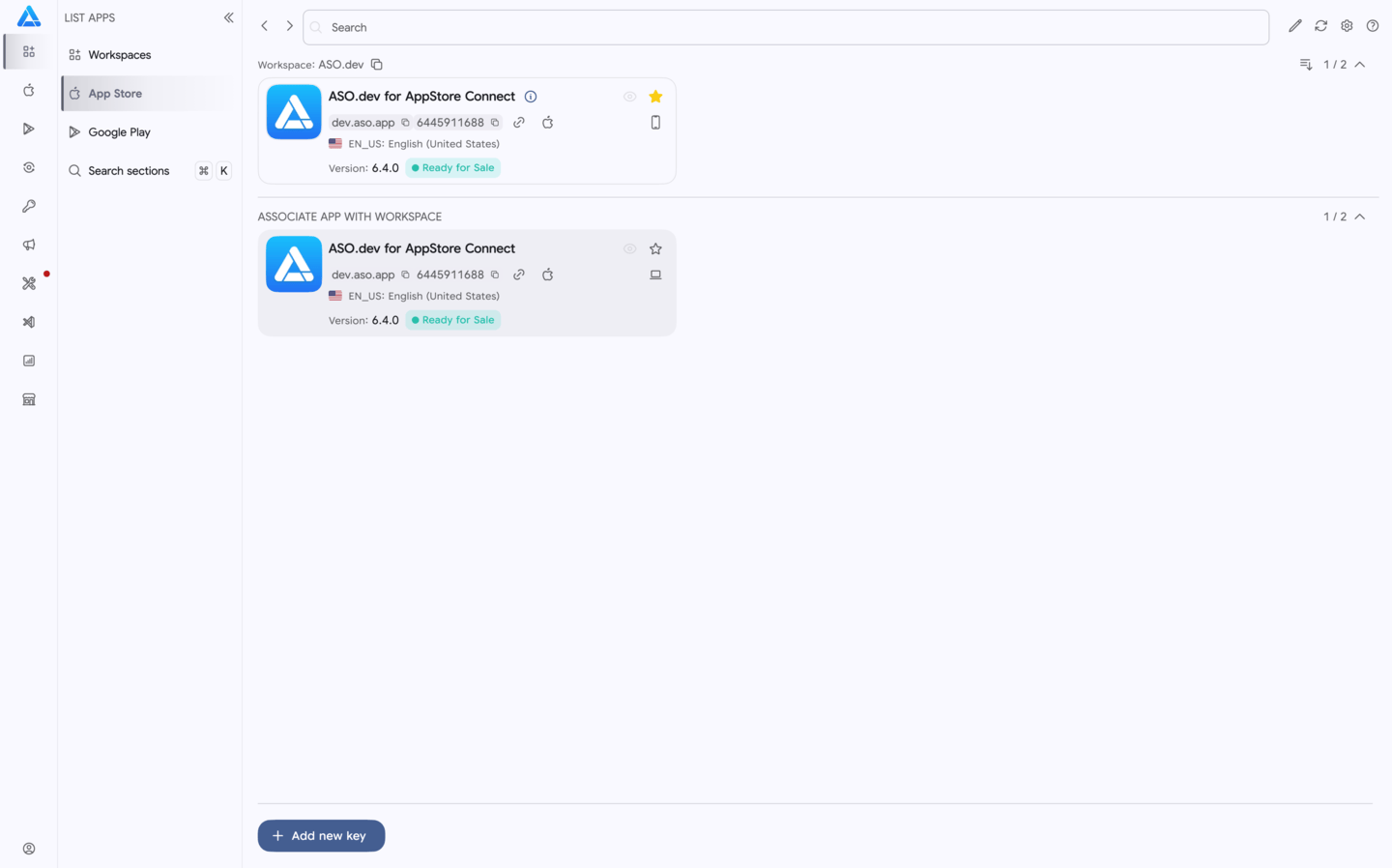Click the Apple icon in the Workspace: ASO.dev card
The image size is (1392, 868).
point(548,123)
